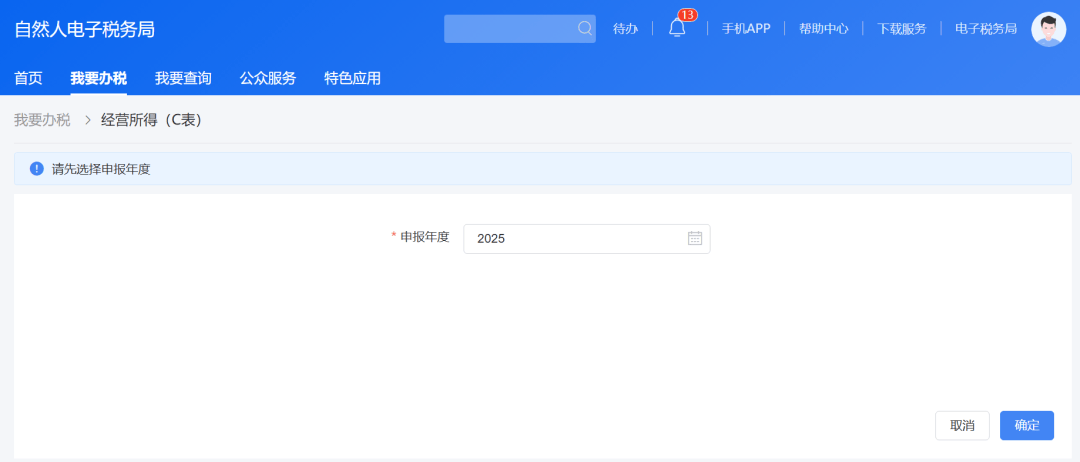This screenshot has height=462, width=1080.
Task: Click the red 13 notification badge
Action: coord(687,15)
